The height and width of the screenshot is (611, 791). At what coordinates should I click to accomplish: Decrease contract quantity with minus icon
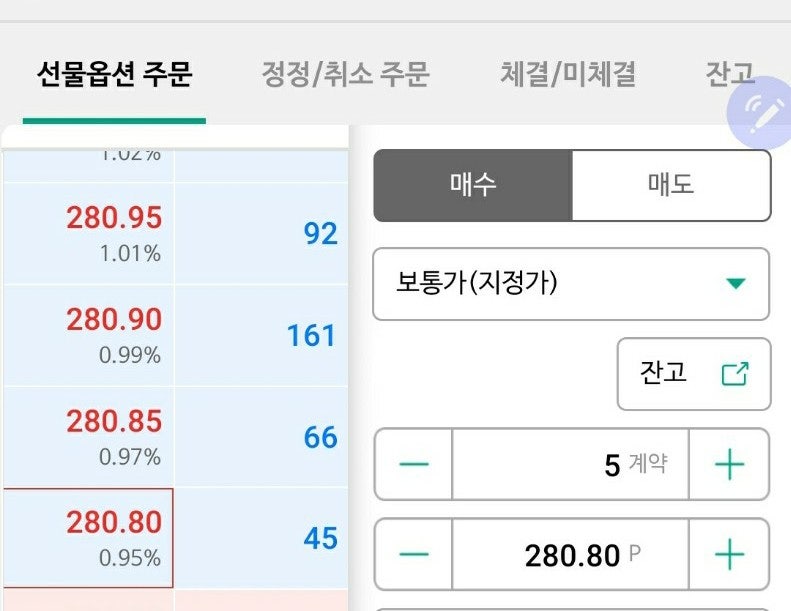(x=414, y=464)
